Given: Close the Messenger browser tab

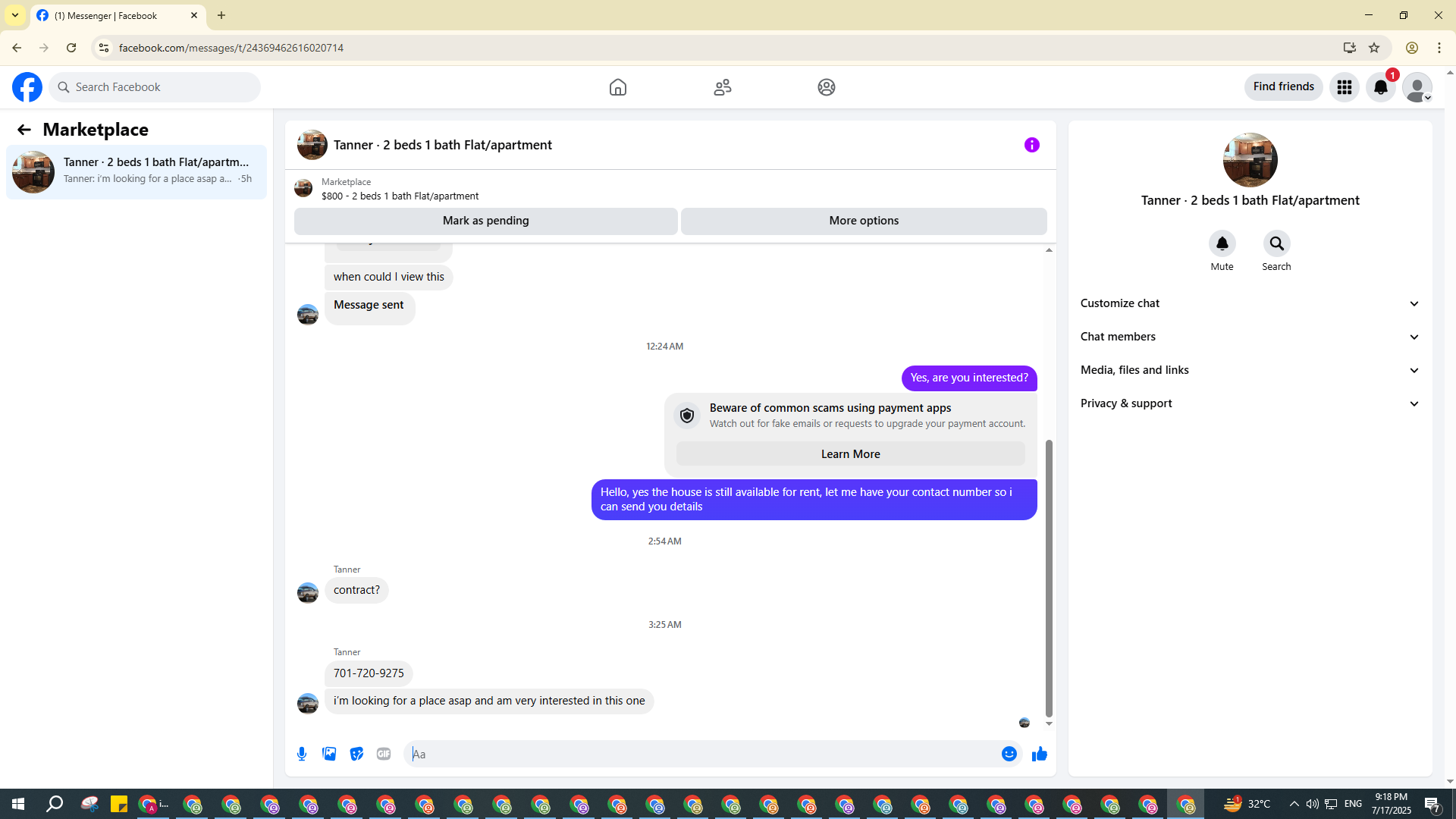Looking at the screenshot, I should pos(194,15).
